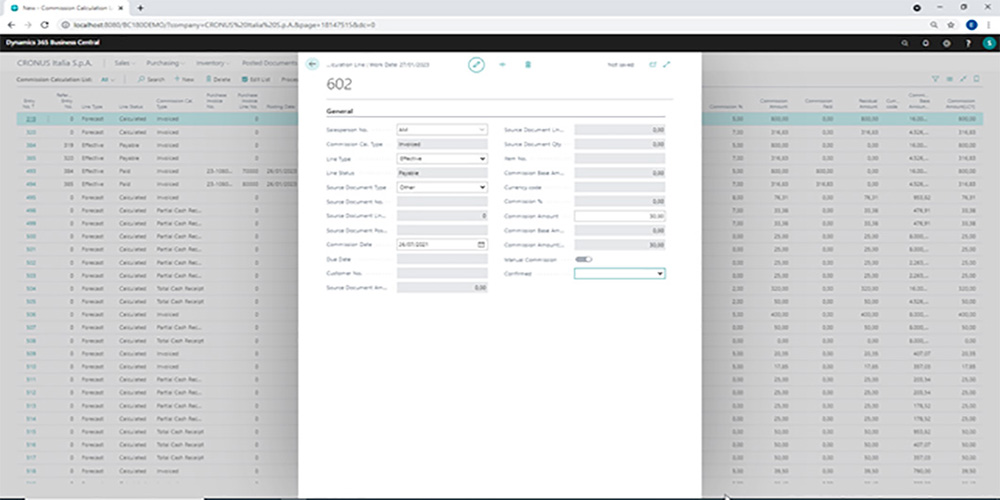Open the Business Central search magnifier
1000x500 pixels.
906,43
